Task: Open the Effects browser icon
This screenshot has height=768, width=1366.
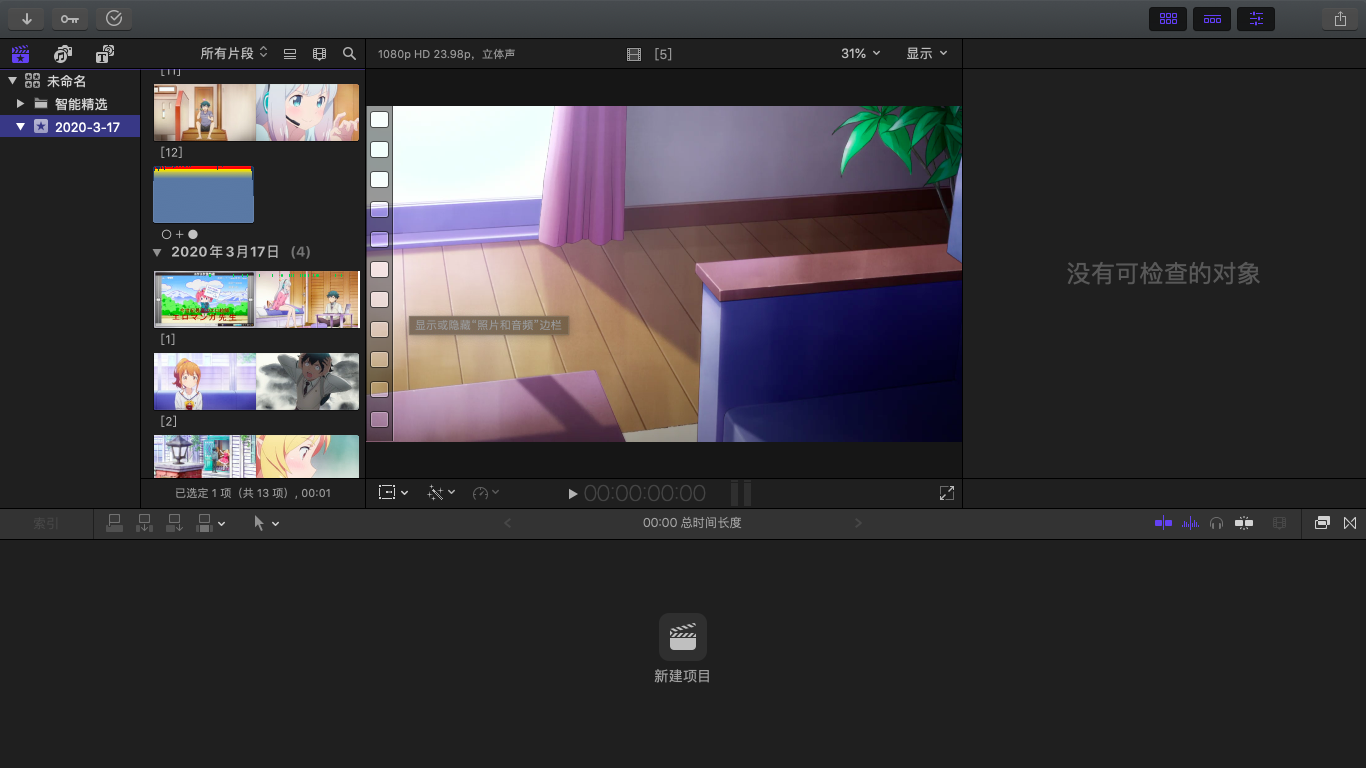Action: click(x=1322, y=523)
